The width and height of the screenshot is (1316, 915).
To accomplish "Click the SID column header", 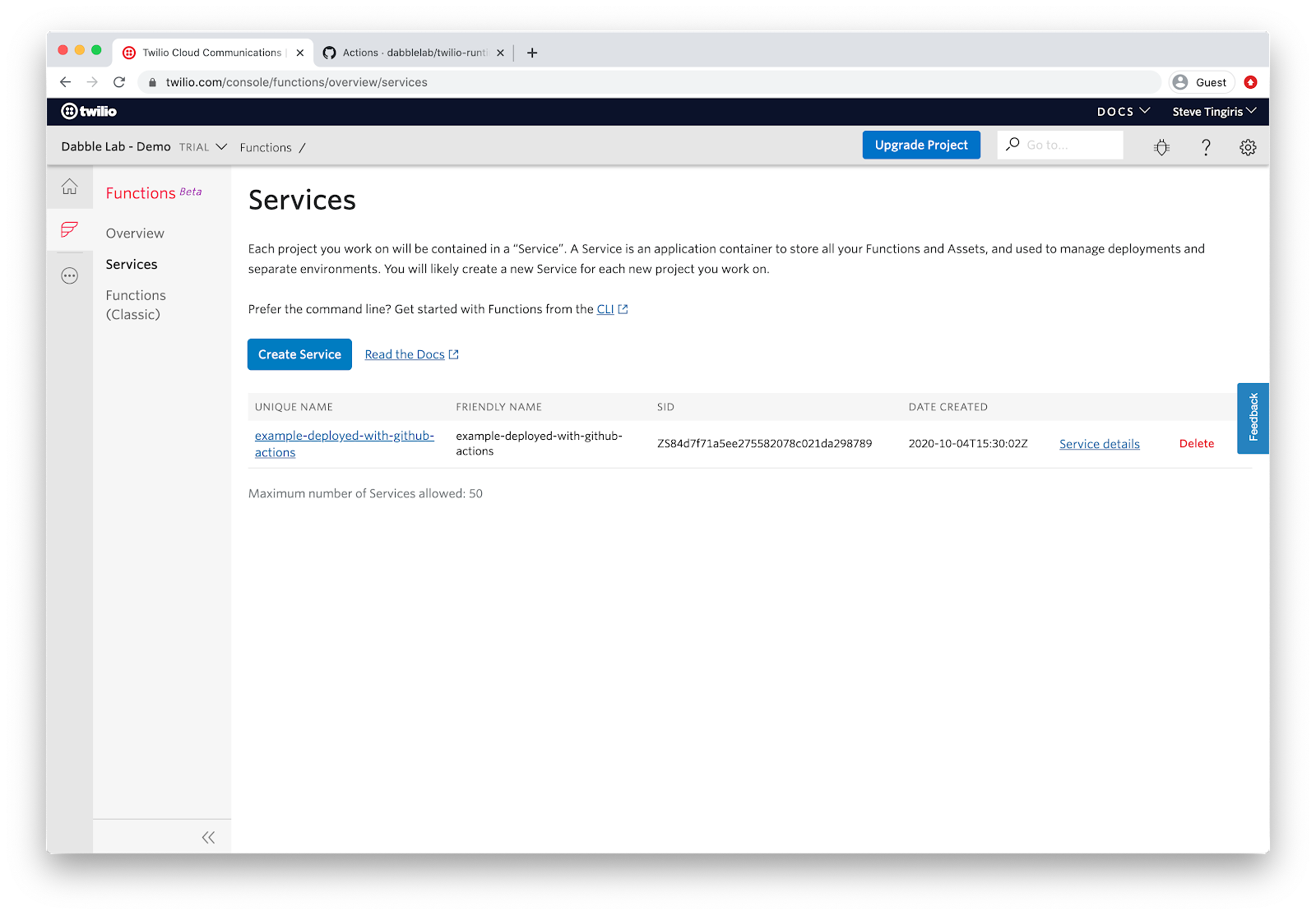I will 665,407.
